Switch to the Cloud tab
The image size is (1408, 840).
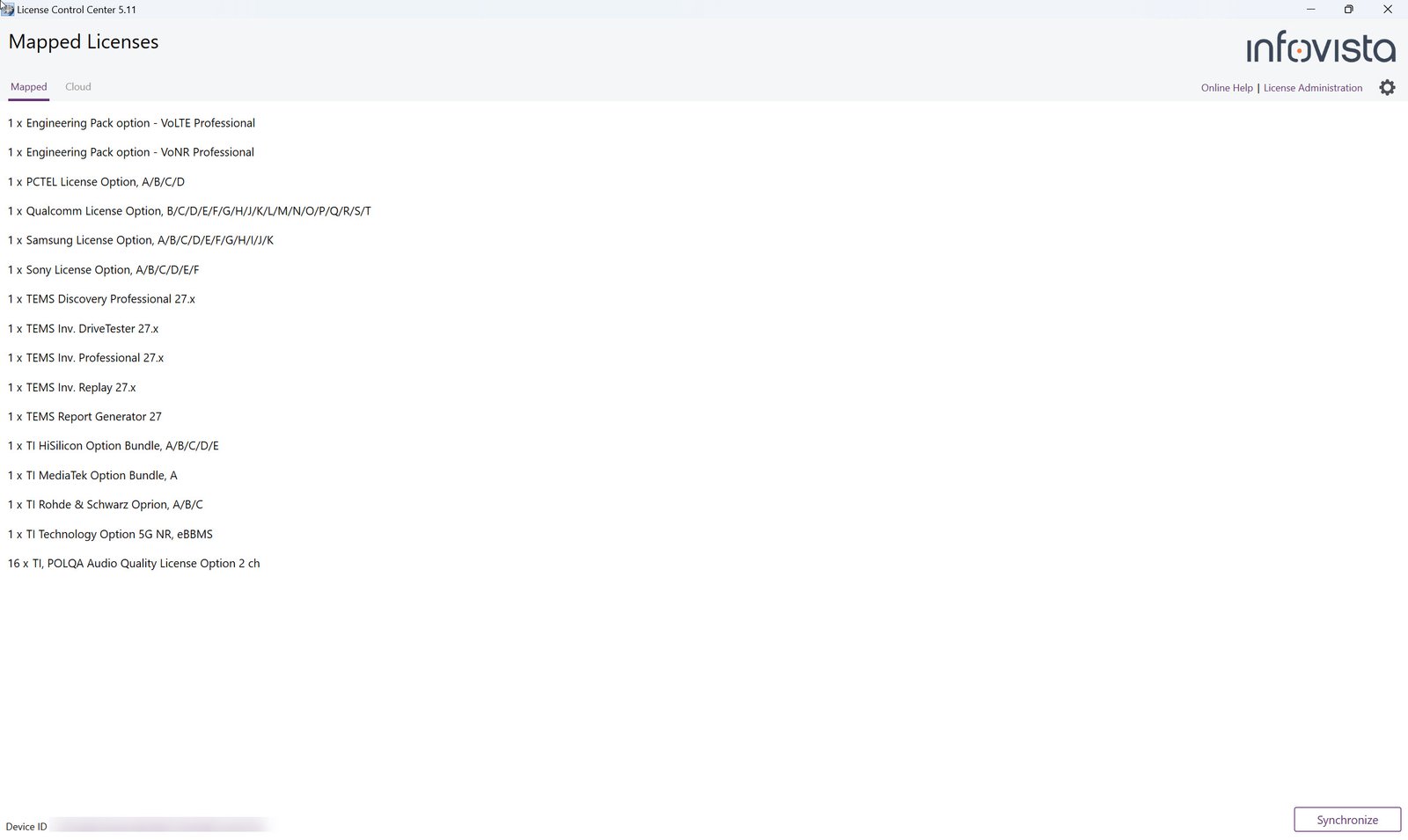click(x=77, y=87)
